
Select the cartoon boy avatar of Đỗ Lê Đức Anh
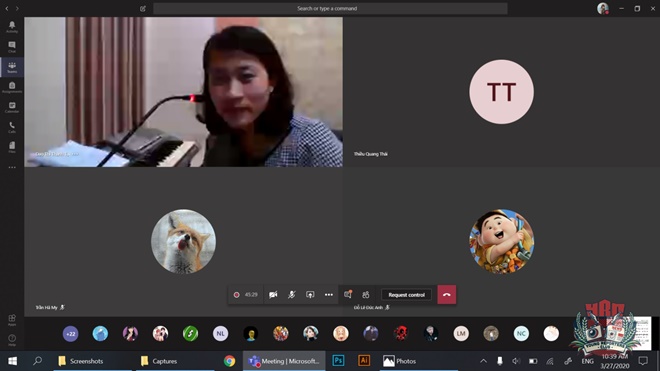point(501,241)
